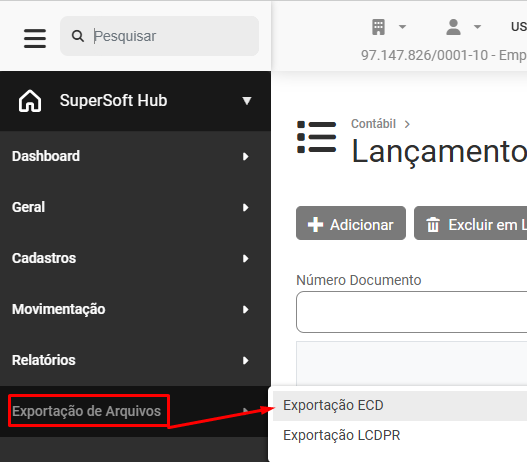Expand the SuperSoft Hub module dropdown arrow

tap(247, 101)
